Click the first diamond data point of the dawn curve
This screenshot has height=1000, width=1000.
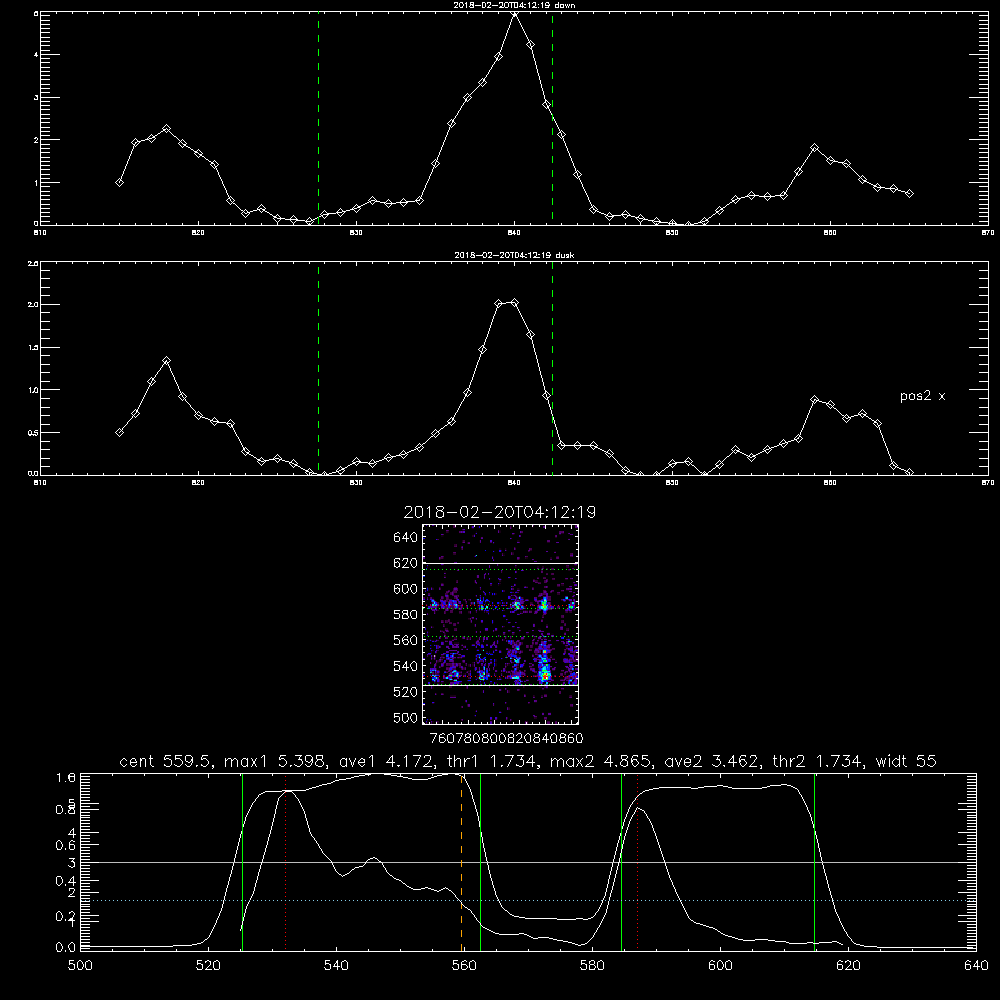[x=119, y=182]
